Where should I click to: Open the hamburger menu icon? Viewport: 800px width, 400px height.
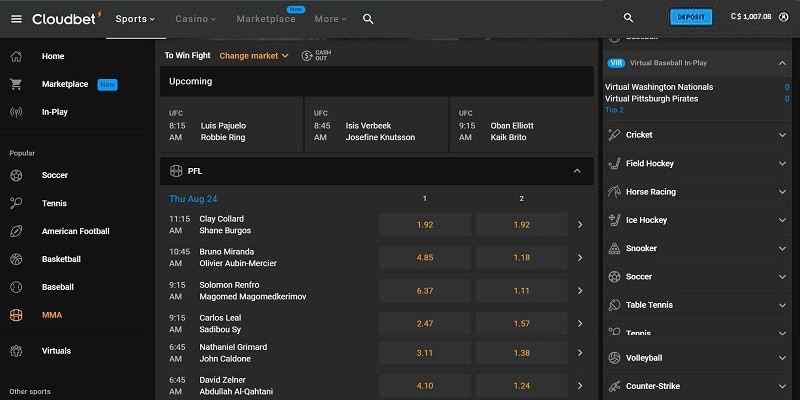point(16,19)
